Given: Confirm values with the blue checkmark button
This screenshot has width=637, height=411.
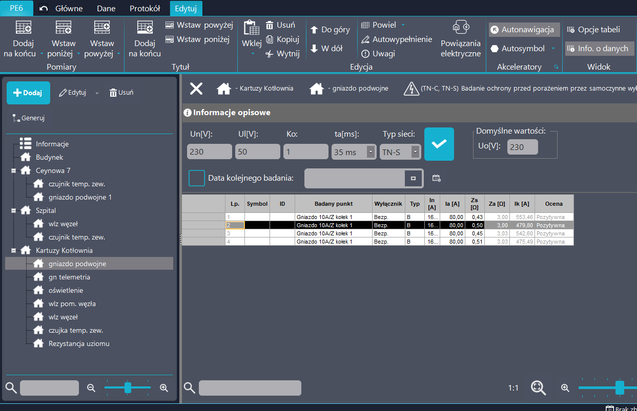Looking at the screenshot, I should (437, 144).
